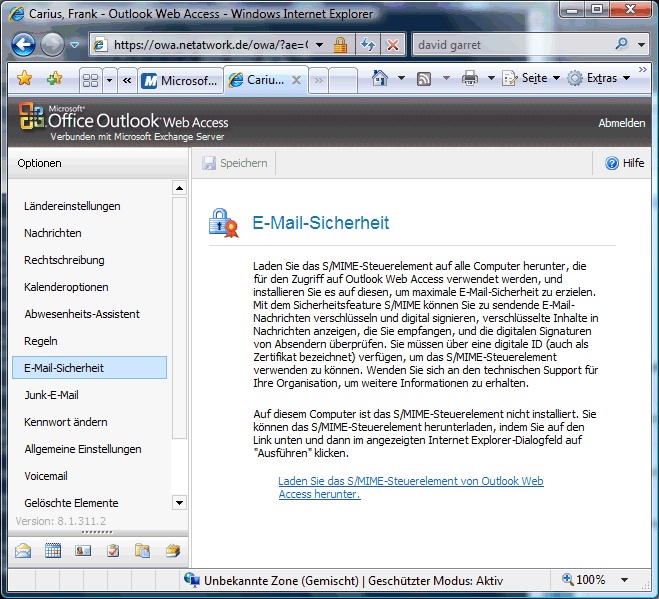
Task: Open Allgemeine Einstellungen
Action: point(83,449)
